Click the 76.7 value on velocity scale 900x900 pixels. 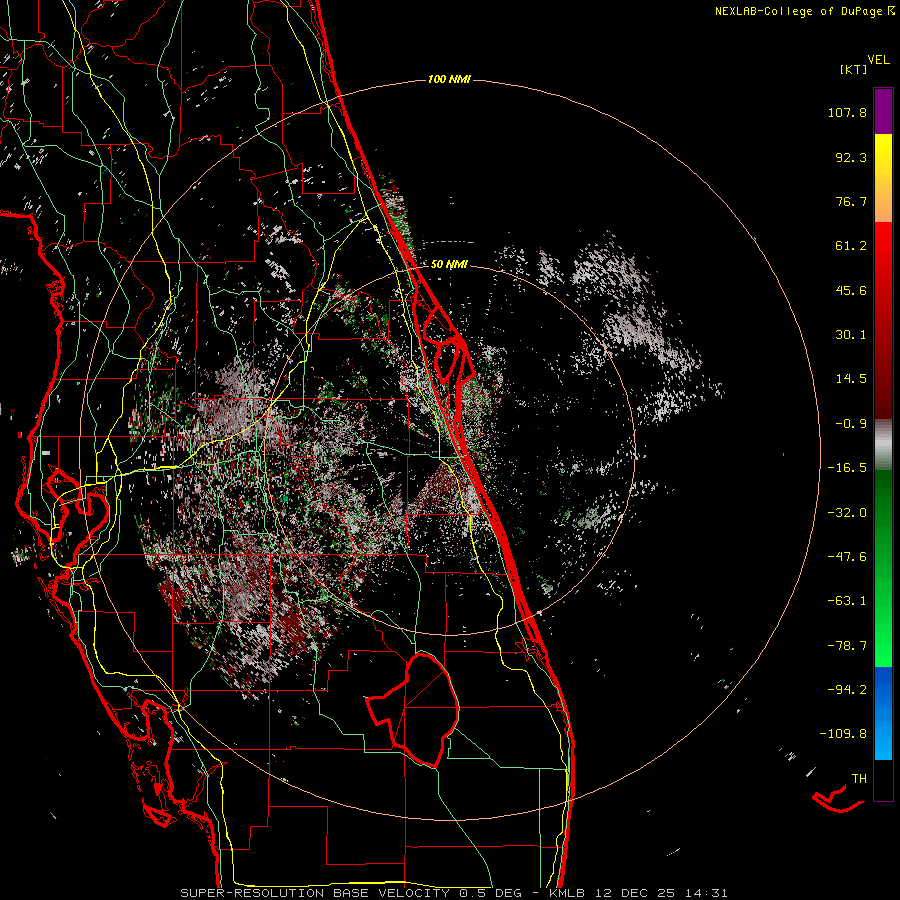(851, 201)
